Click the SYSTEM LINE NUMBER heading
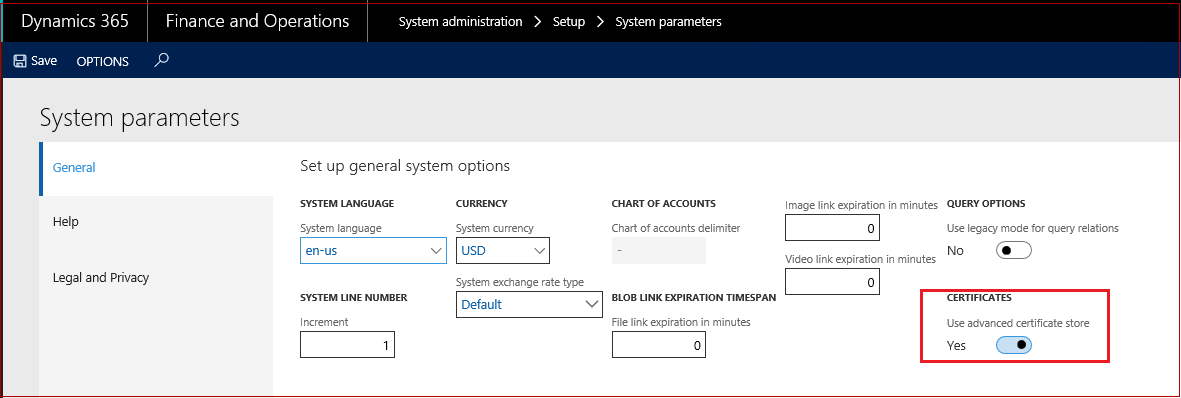The width and height of the screenshot is (1181, 398). [x=353, y=298]
